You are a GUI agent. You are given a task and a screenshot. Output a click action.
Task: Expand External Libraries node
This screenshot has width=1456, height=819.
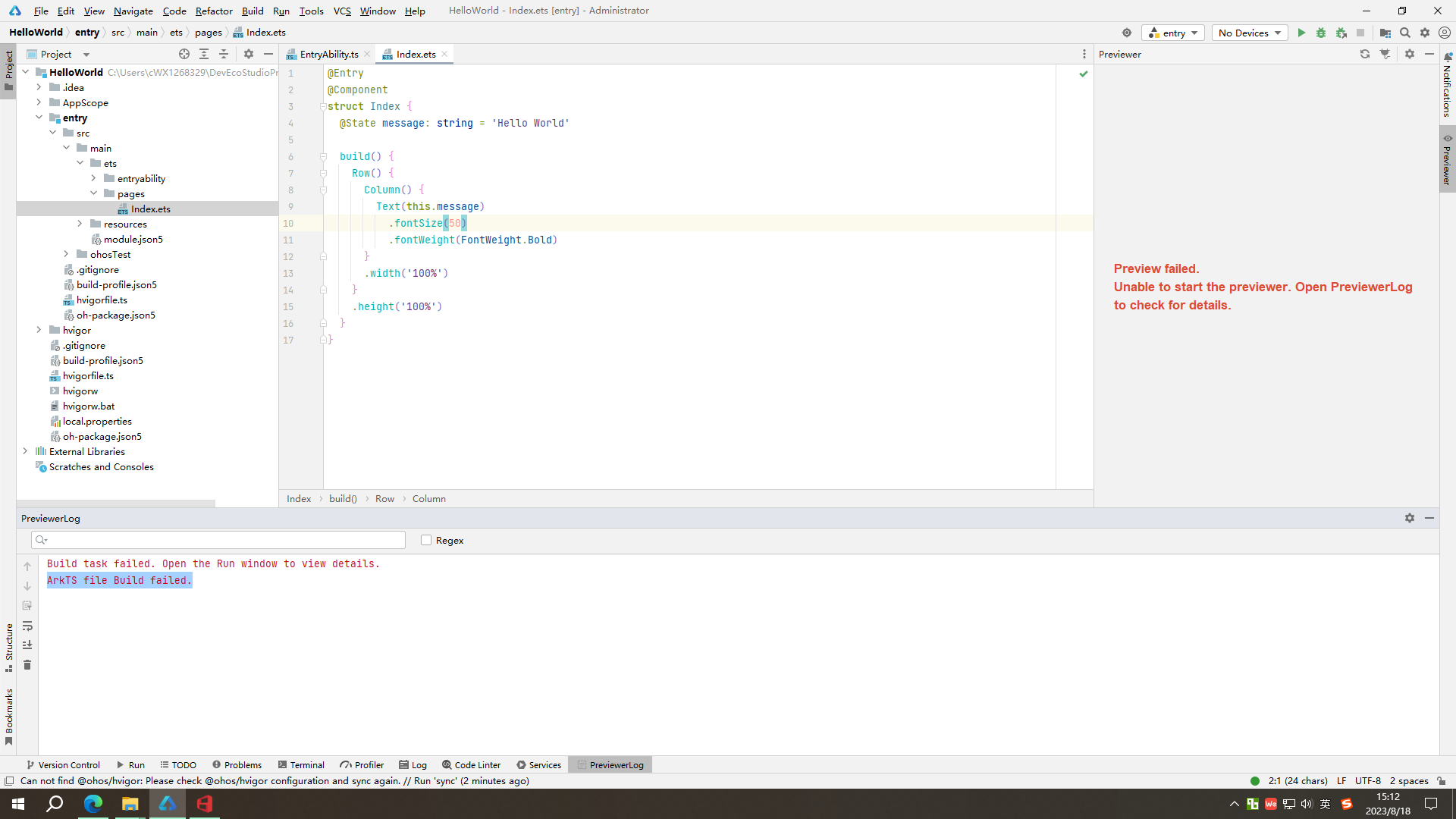[x=25, y=451]
